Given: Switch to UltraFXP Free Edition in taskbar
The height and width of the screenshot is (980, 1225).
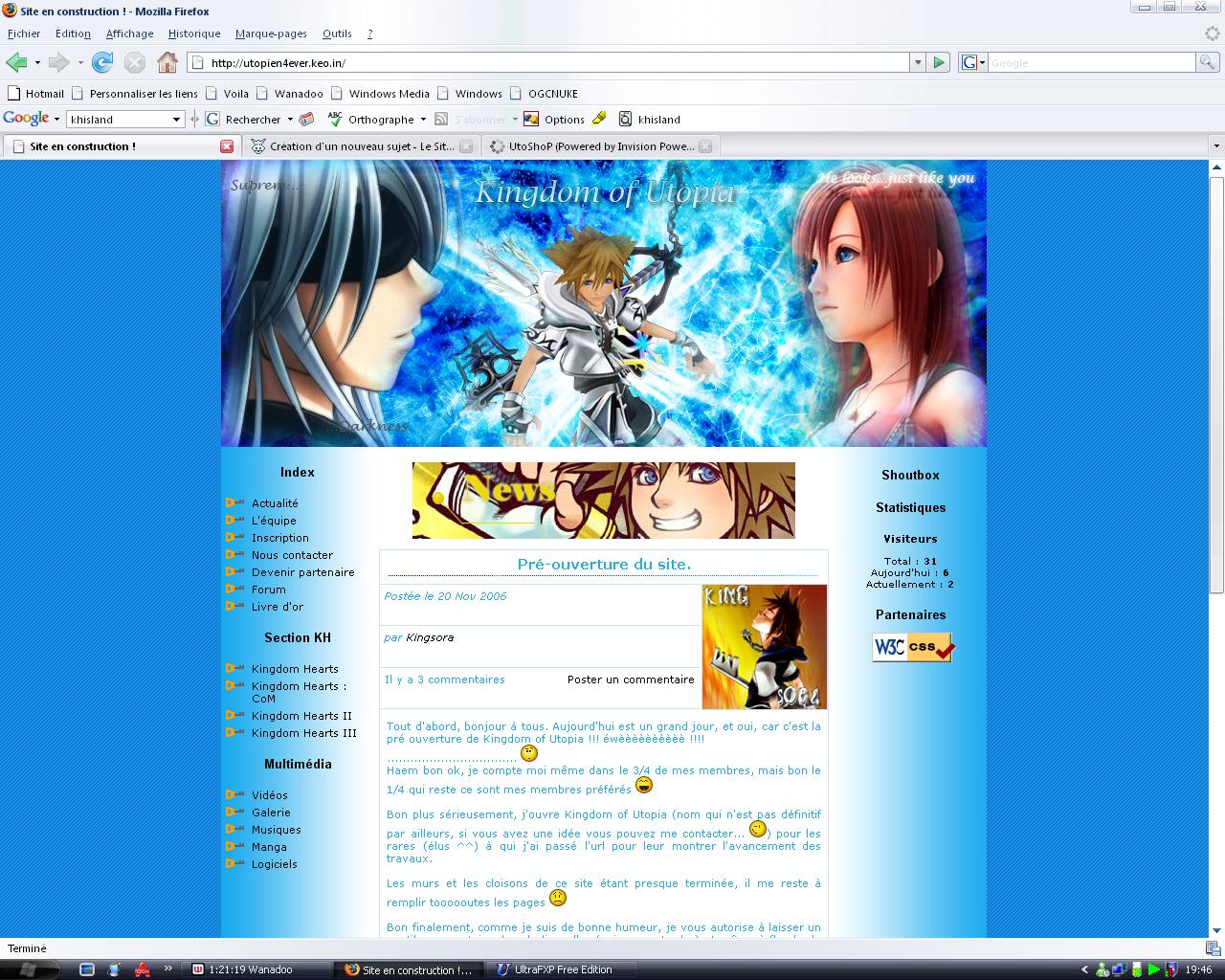Looking at the screenshot, I should (x=563, y=969).
